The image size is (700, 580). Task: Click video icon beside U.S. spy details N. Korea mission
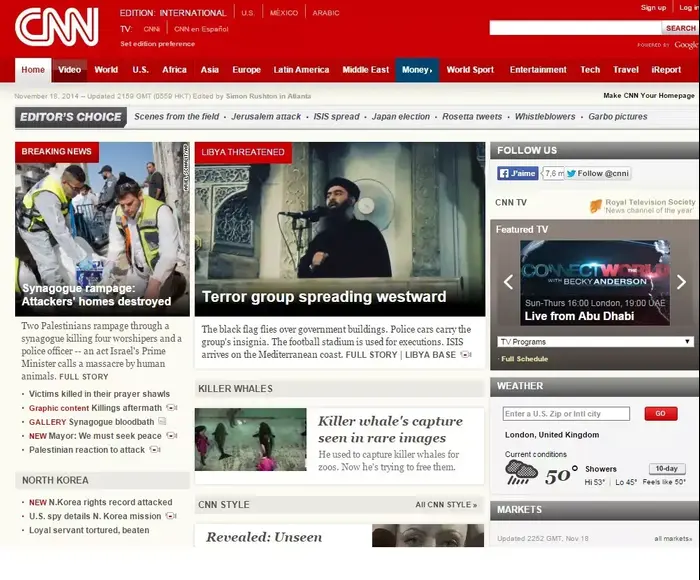point(171,516)
